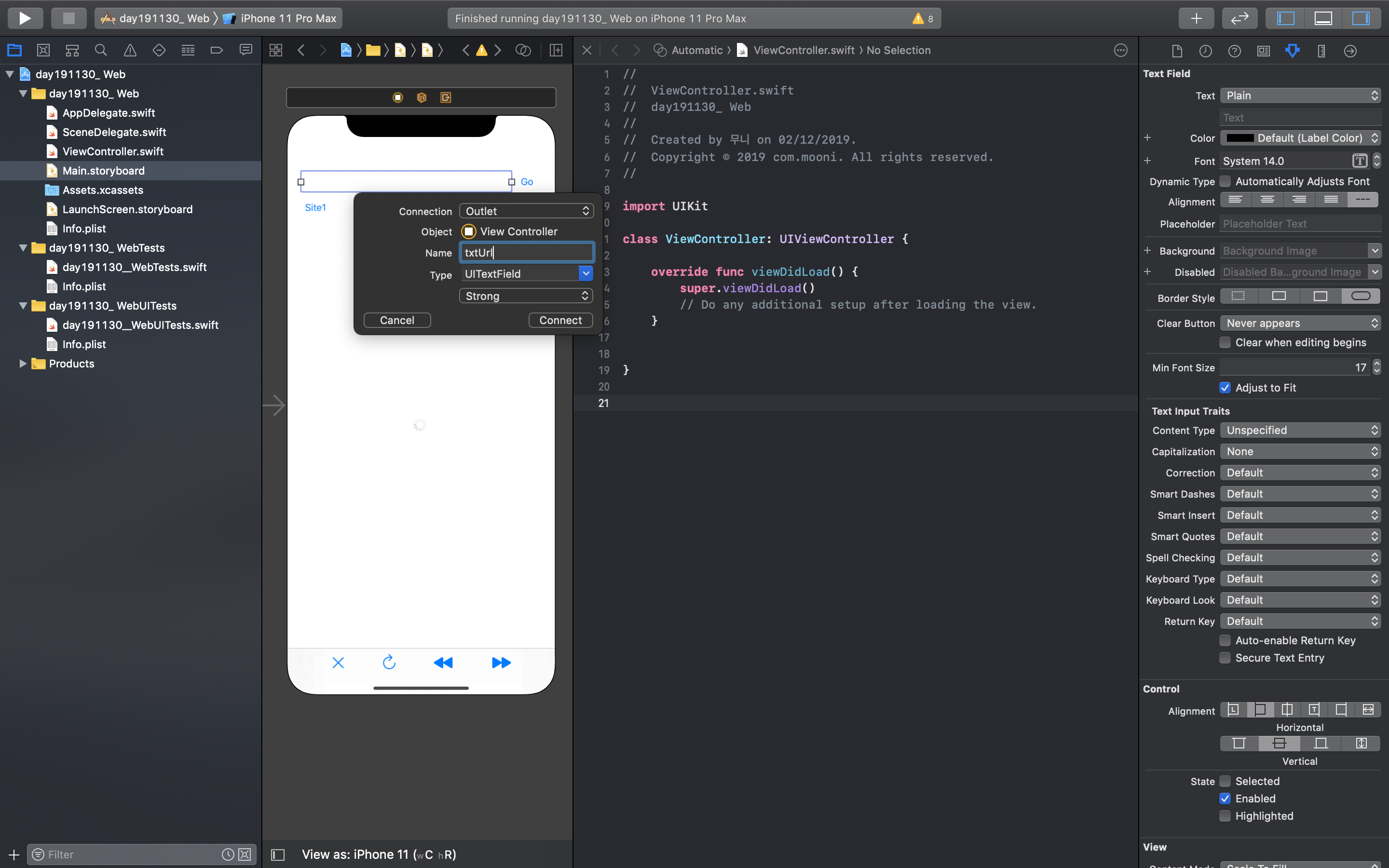Open the Issue navigator warning icon
Screen dimensions: 1389x868
(130, 51)
